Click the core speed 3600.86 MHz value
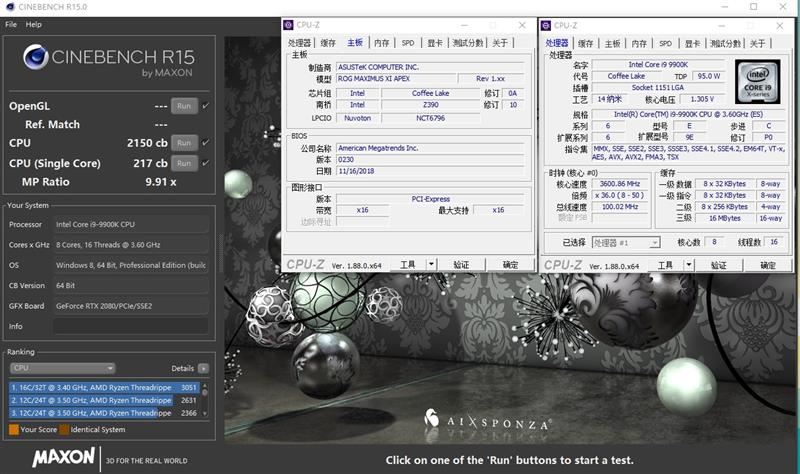 [620, 184]
